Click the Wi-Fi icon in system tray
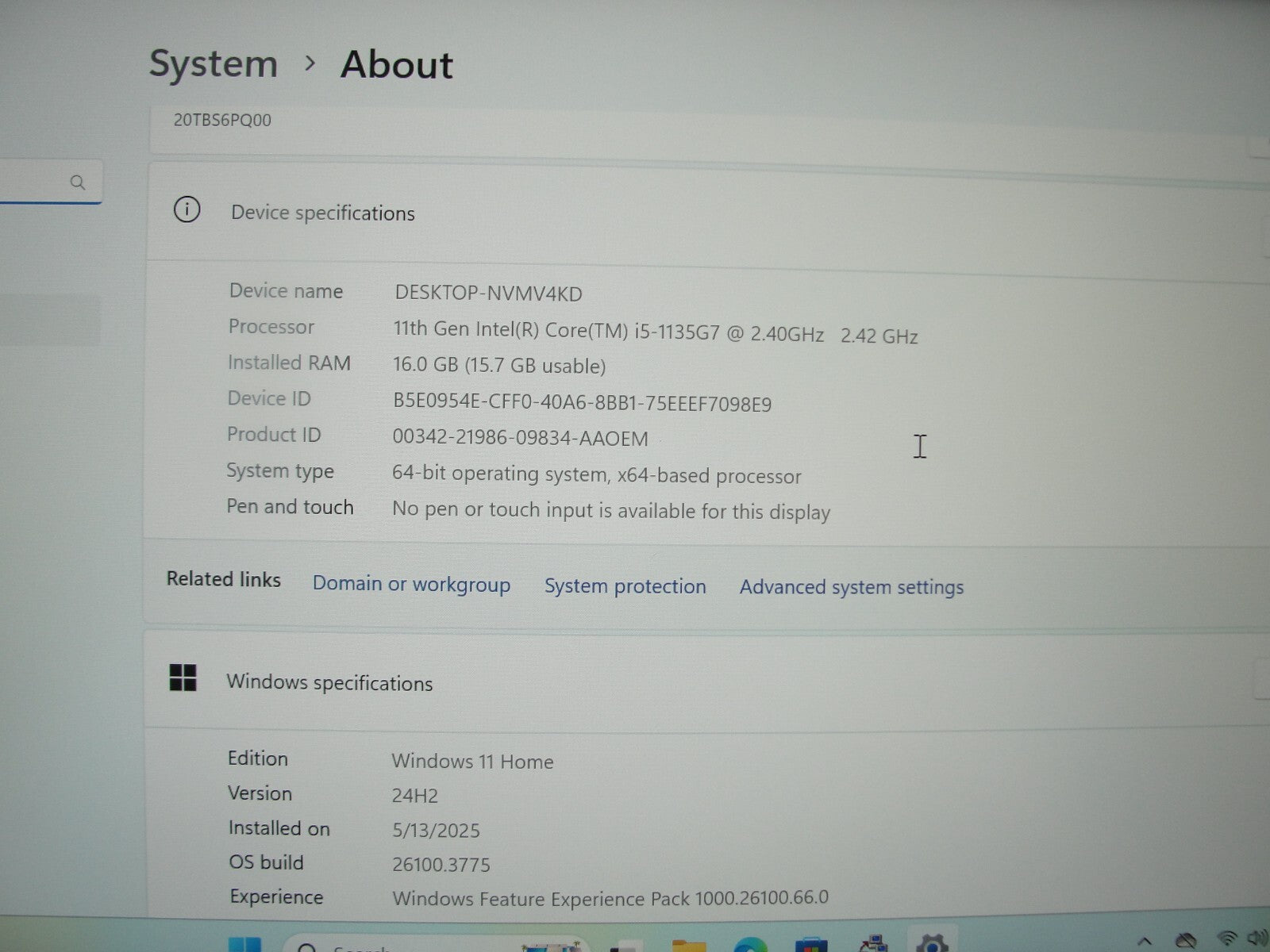The image size is (1270, 952). point(1227,940)
